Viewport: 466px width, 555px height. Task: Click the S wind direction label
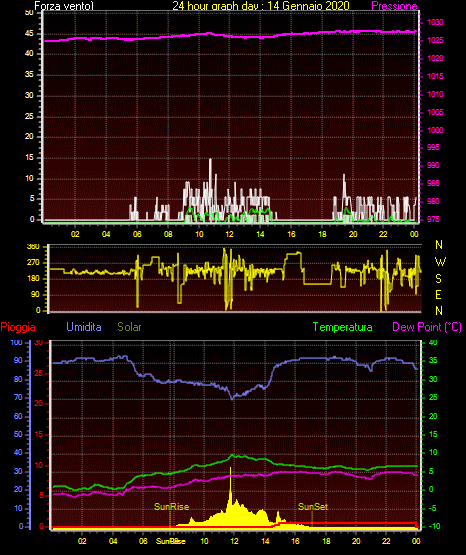coord(438,279)
